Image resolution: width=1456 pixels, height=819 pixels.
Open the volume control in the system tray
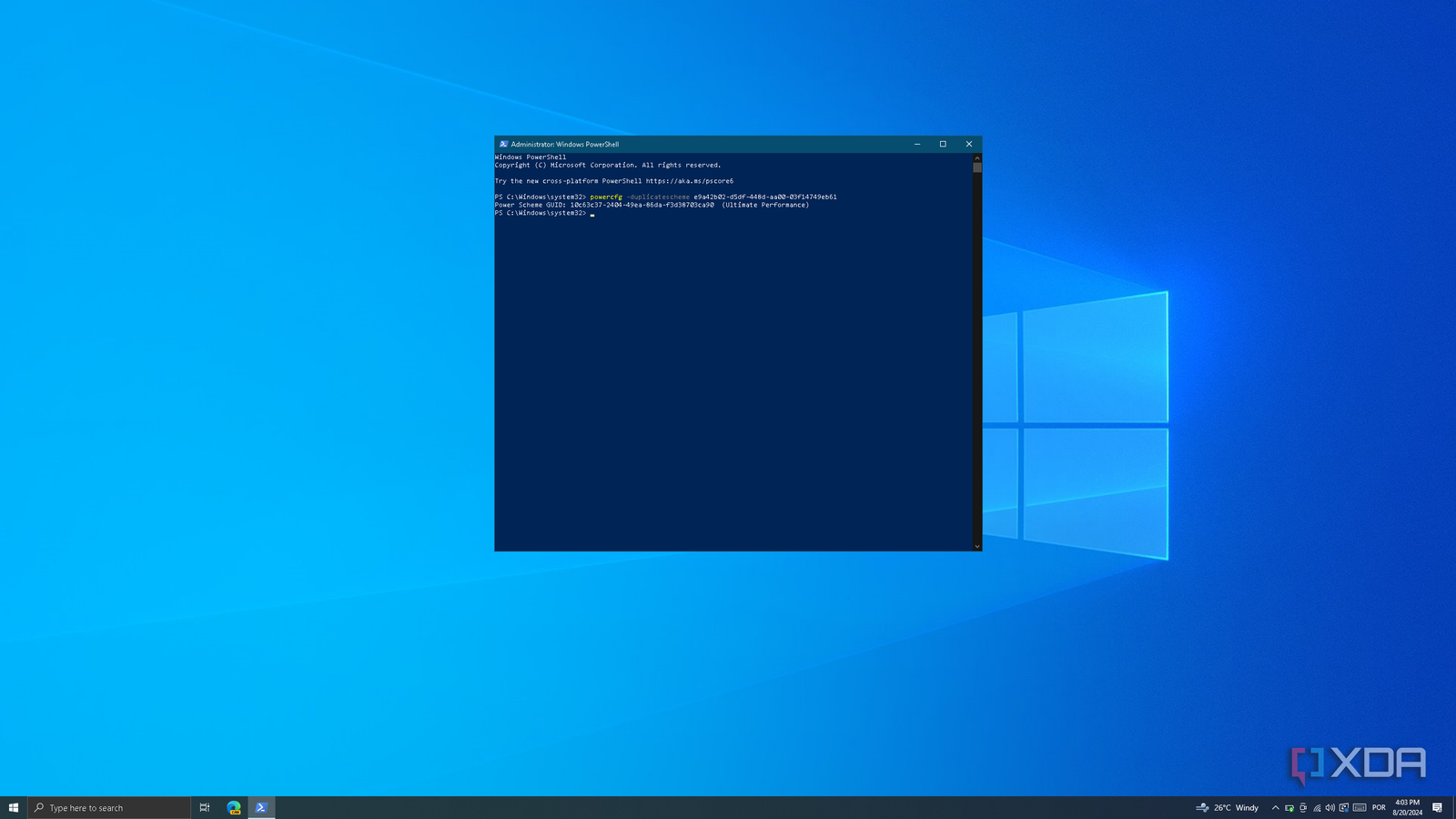[x=1330, y=807]
